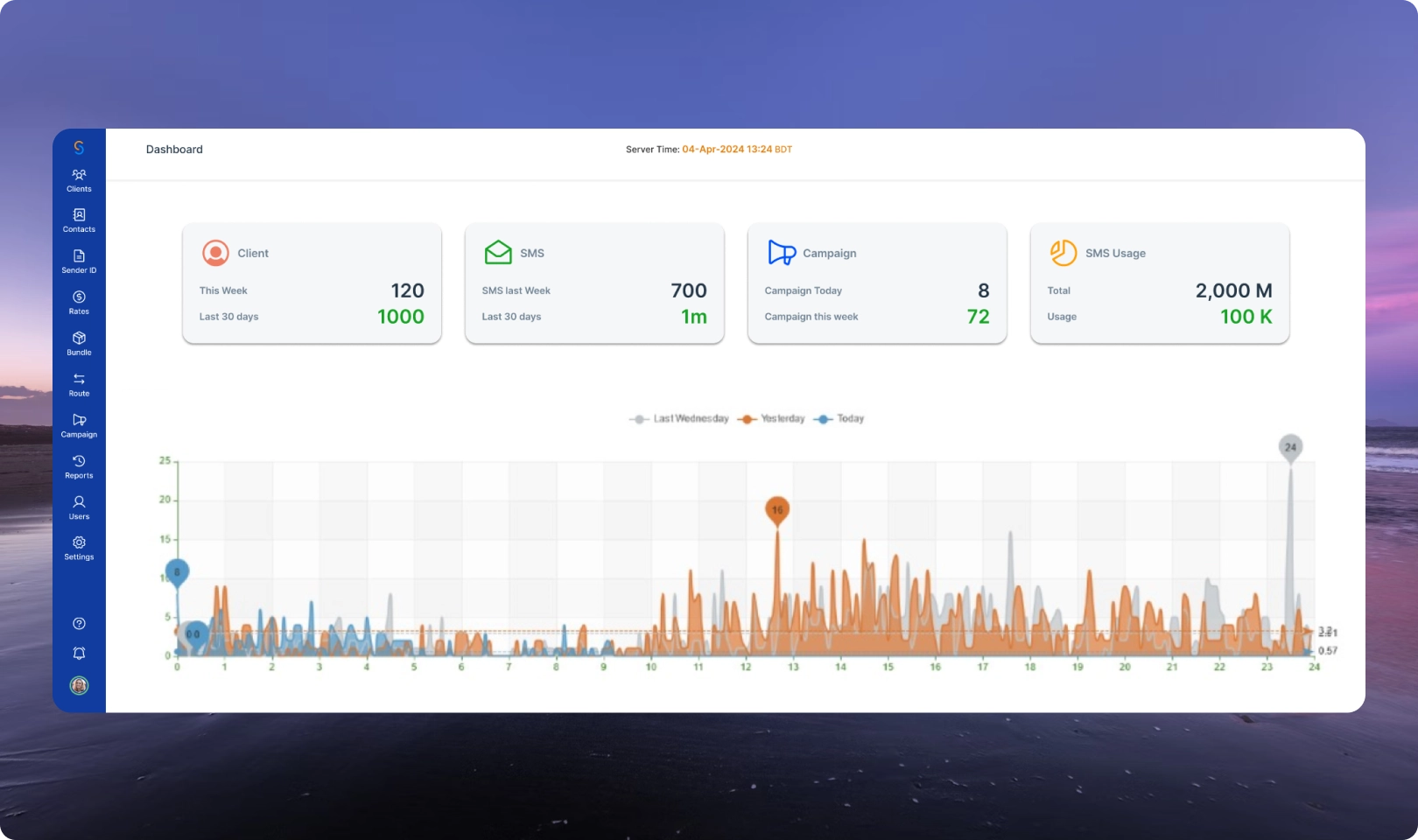Viewport: 1418px width, 840px height.
Task: Open the Contacts sidebar icon
Action: [x=79, y=220]
